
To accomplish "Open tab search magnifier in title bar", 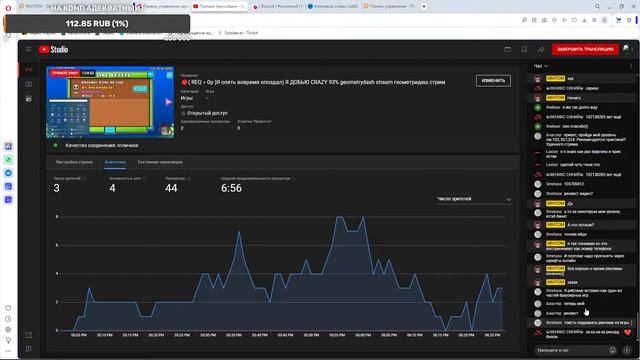I will (598, 7).
